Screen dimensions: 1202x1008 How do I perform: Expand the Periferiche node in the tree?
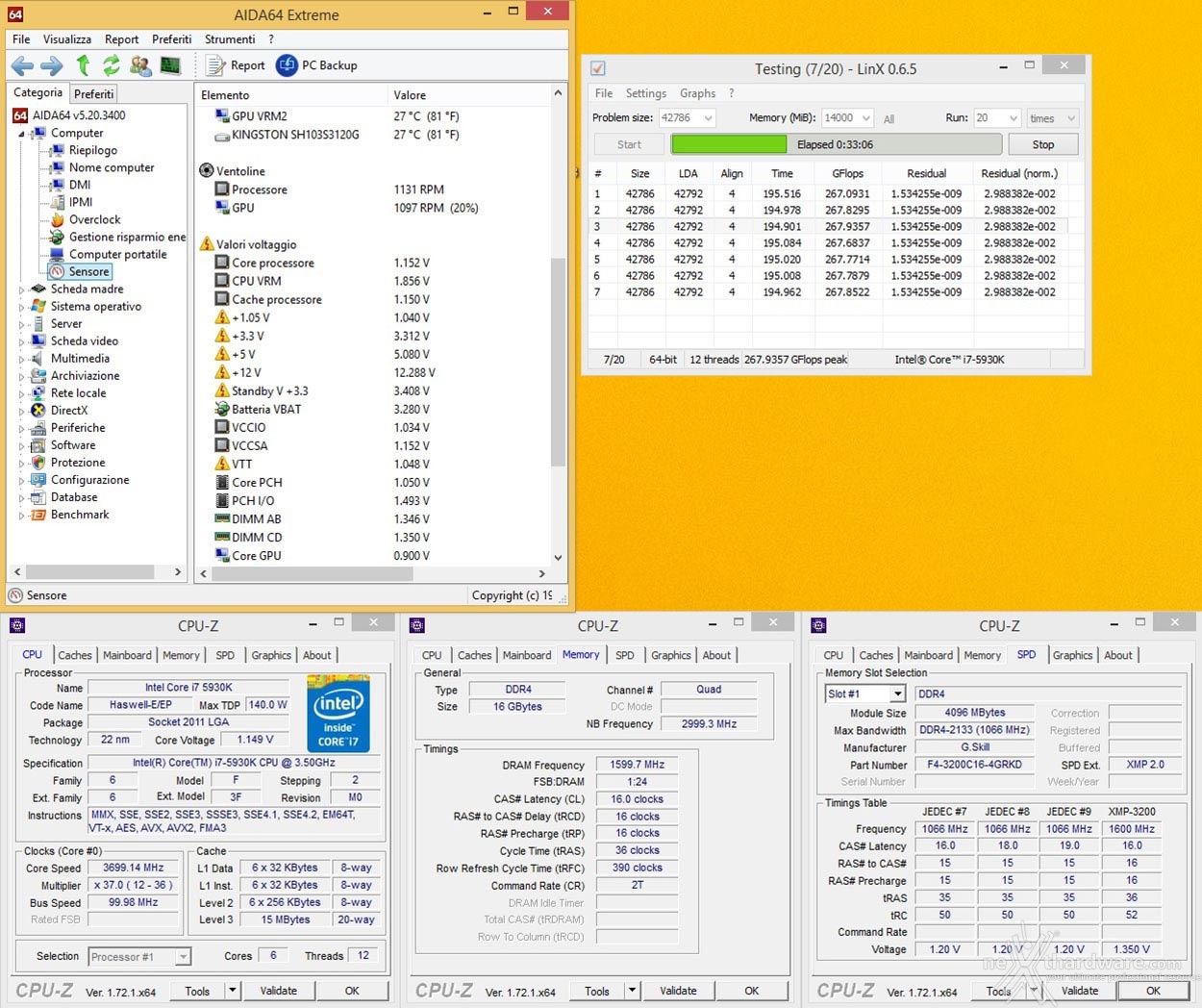click(21, 428)
